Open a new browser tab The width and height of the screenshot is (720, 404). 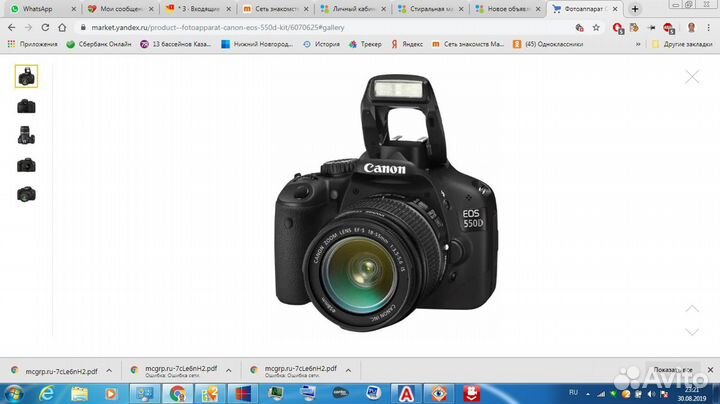pyautogui.click(x=635, y=9)
